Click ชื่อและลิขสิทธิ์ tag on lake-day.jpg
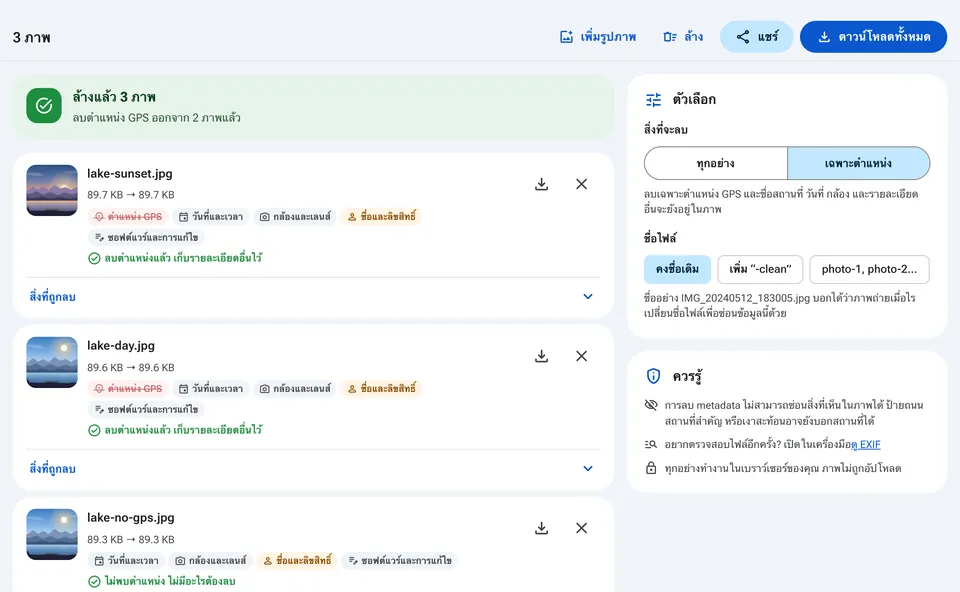 (381, 389)
